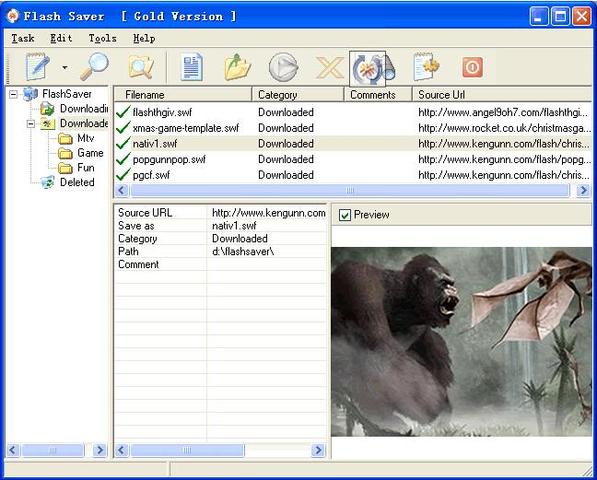Click the magnifying glass search icon

click(x=94, y=67)
